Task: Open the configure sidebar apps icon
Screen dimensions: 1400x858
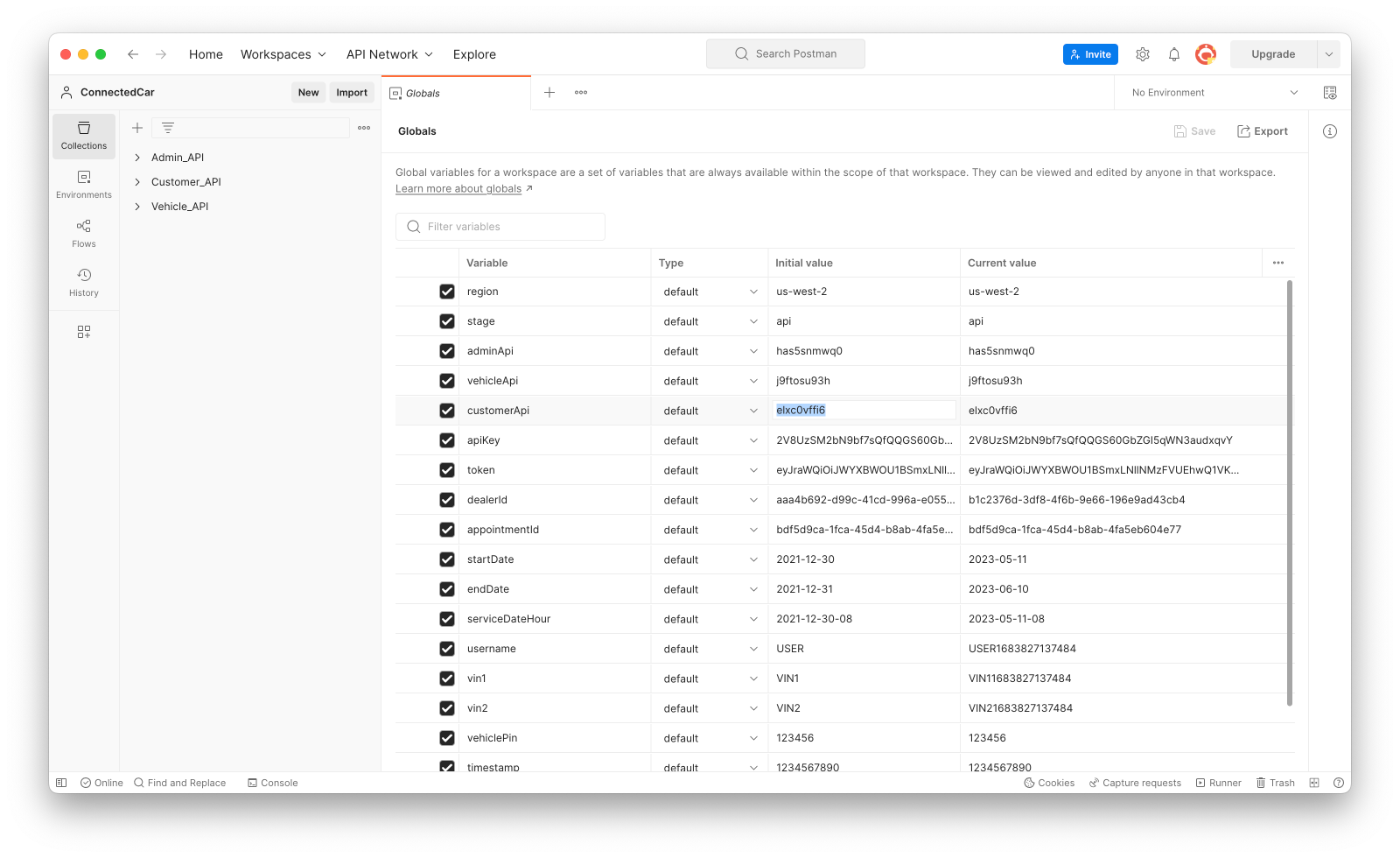Action: click(x=84, y=332)
